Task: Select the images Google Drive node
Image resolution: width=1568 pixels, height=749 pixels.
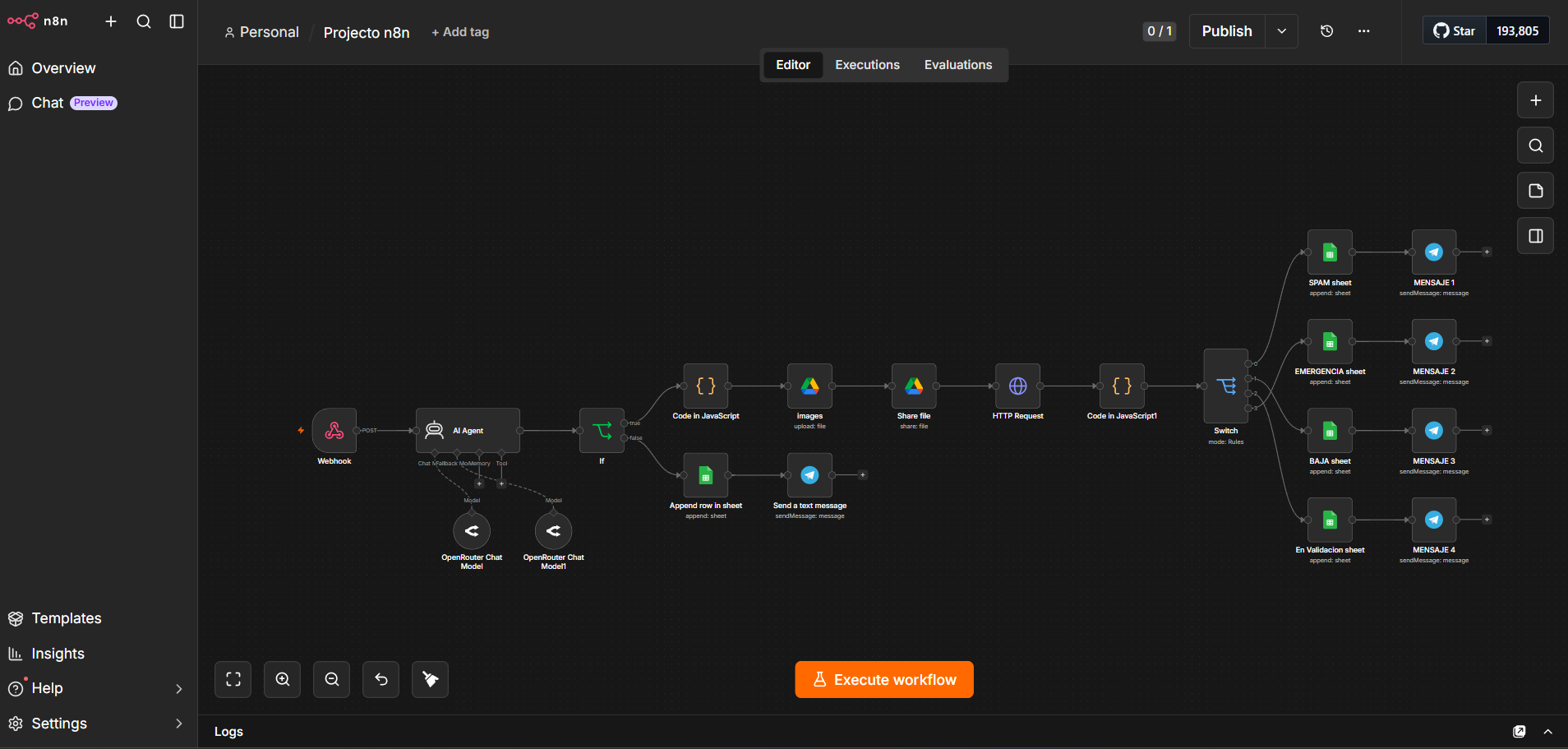Action: (809, 386)
